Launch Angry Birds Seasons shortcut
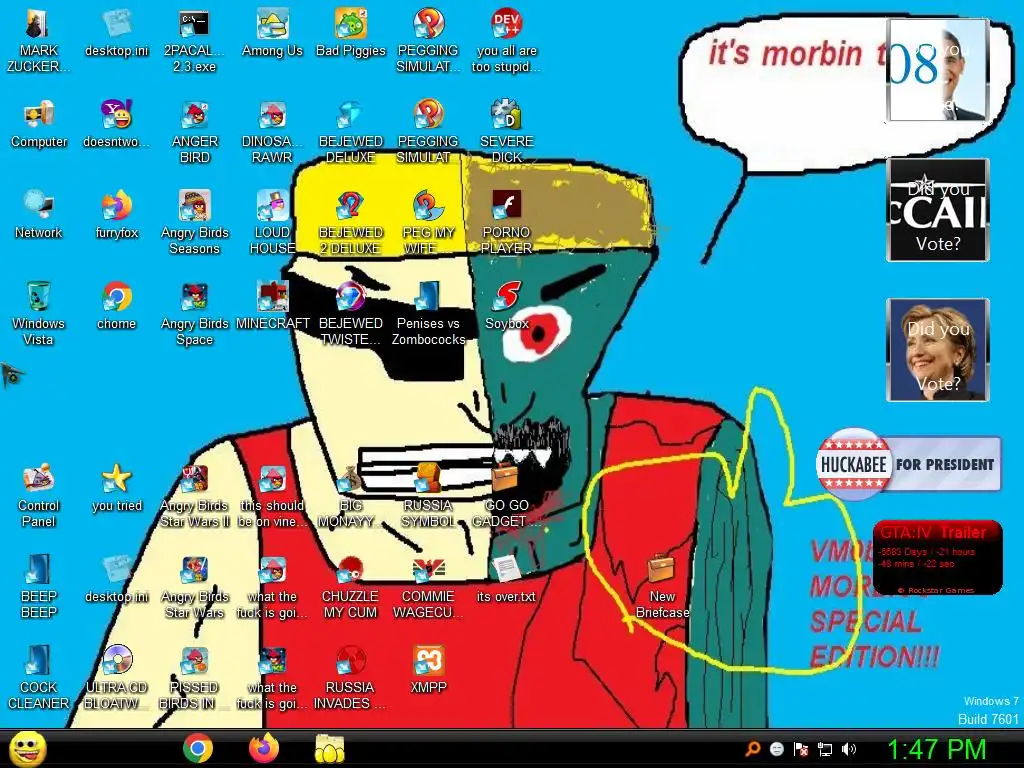The height and width of the screenshot is (768, 1024). coord(194,223)
